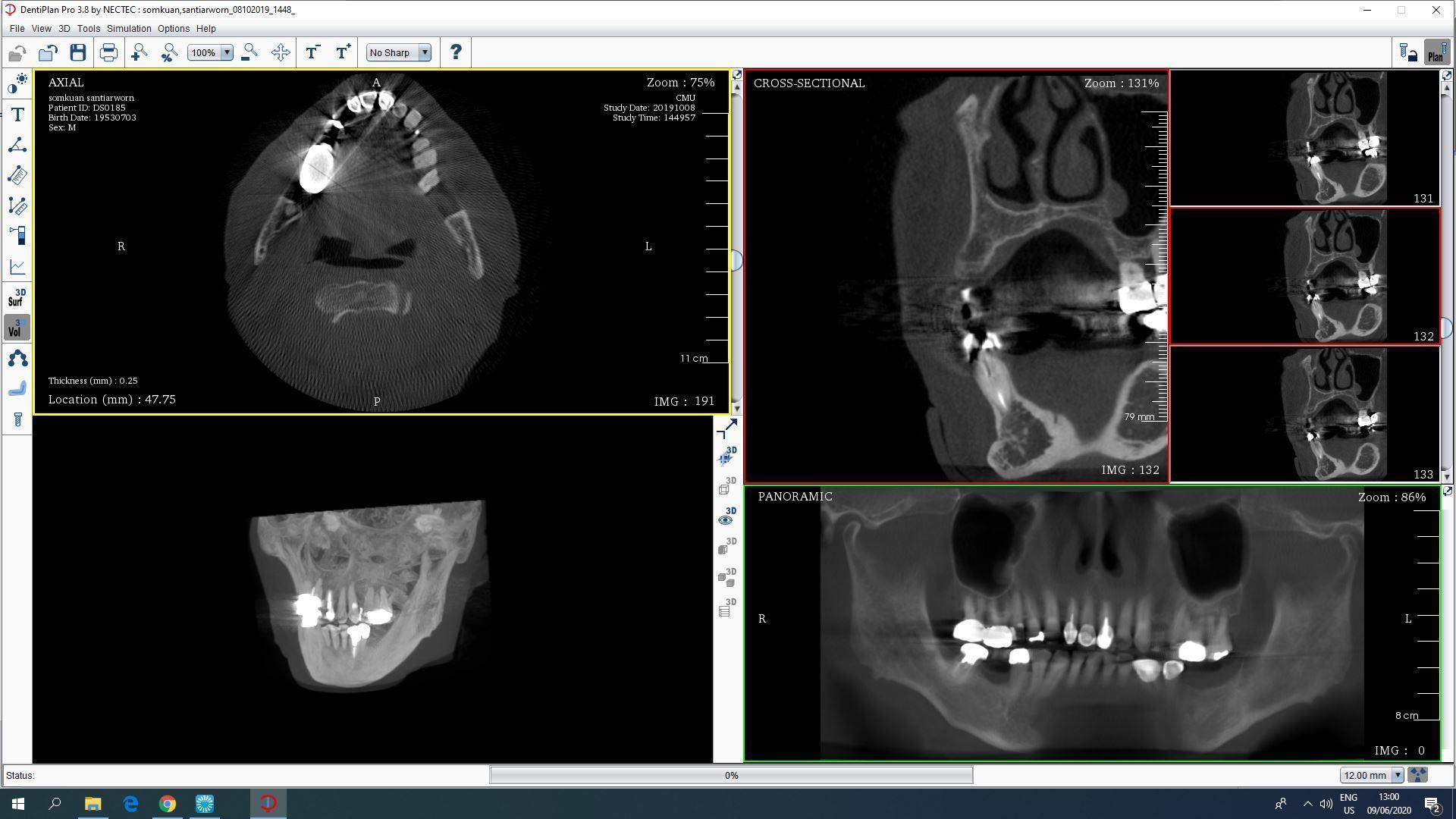The width and height of the screenshot is (1456, 819).
Task: Click the ruler measurement tool in sidebar
Action: point(17,175)
